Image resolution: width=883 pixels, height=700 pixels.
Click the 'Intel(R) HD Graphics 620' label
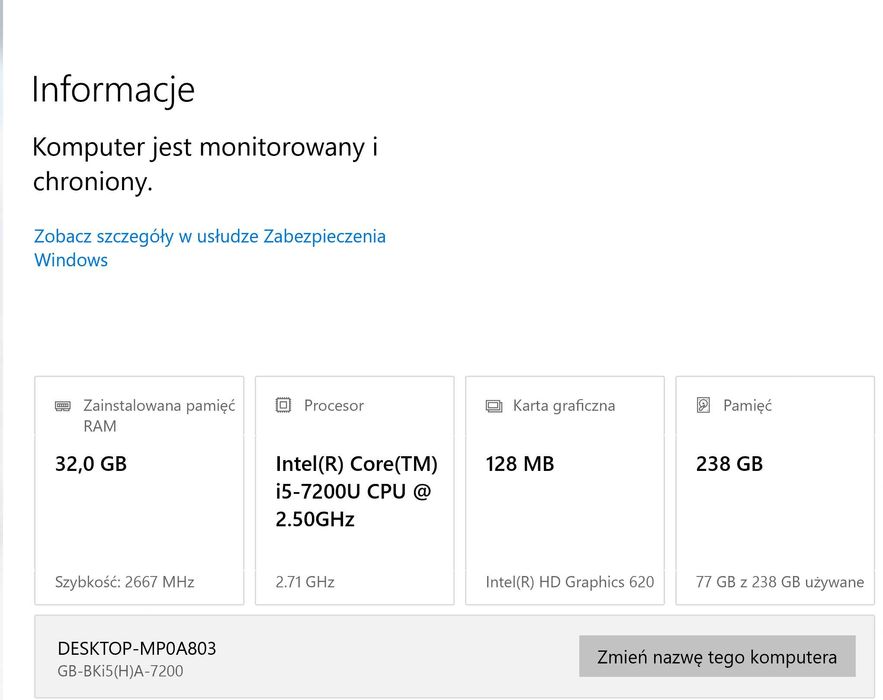569,582
